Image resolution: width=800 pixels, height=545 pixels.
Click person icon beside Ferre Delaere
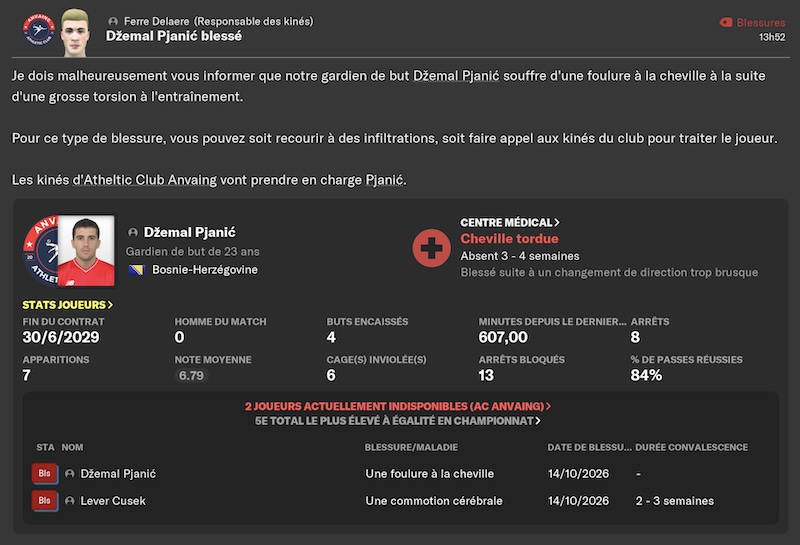[x=113, y=21]
